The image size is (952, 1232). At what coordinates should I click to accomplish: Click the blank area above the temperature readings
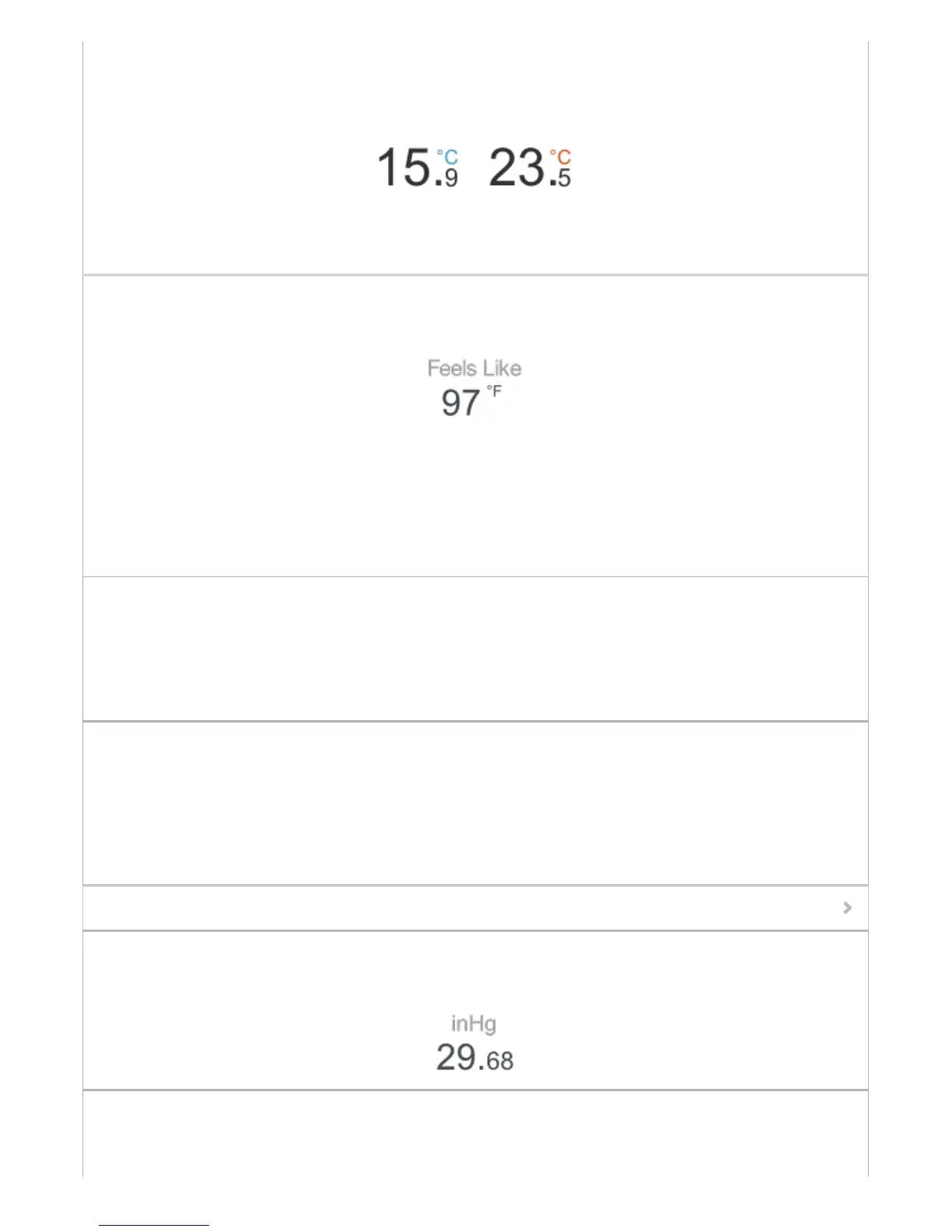[475, 89]
